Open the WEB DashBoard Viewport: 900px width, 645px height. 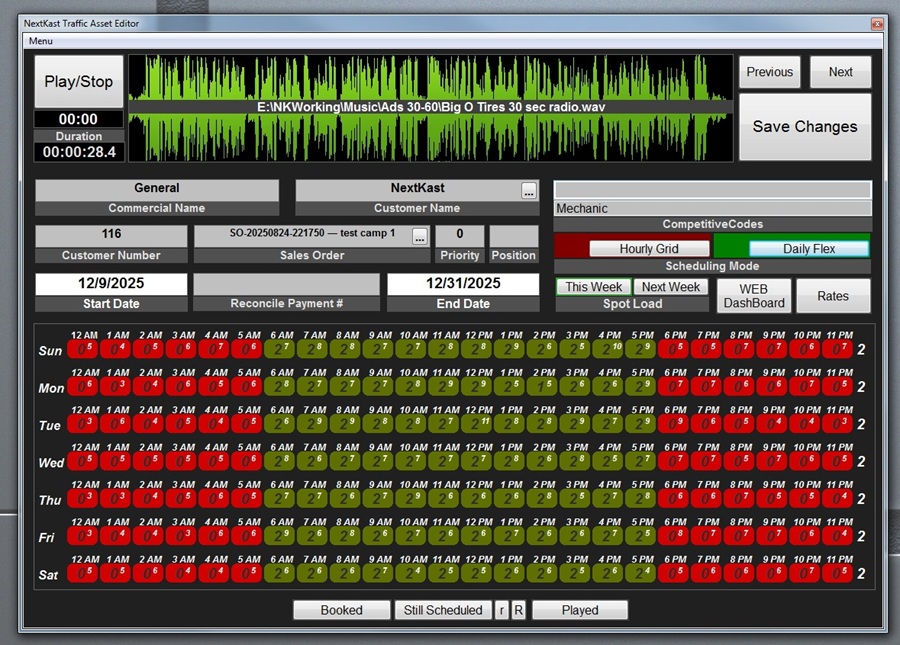(753, 296)
